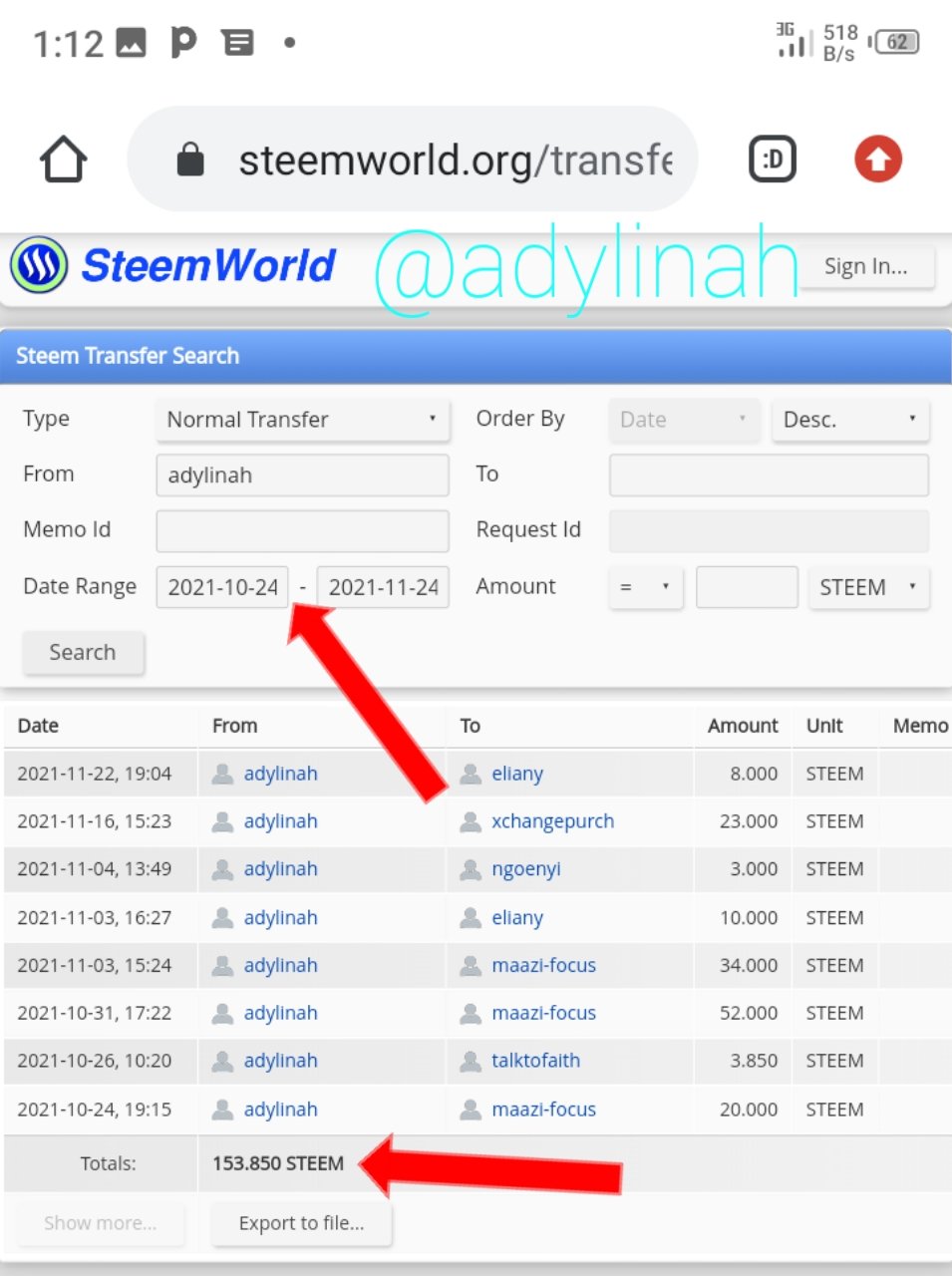Open the tab switcher icon
The image size is (952, 1276).
pyautogui.click(x=773, y=159)
